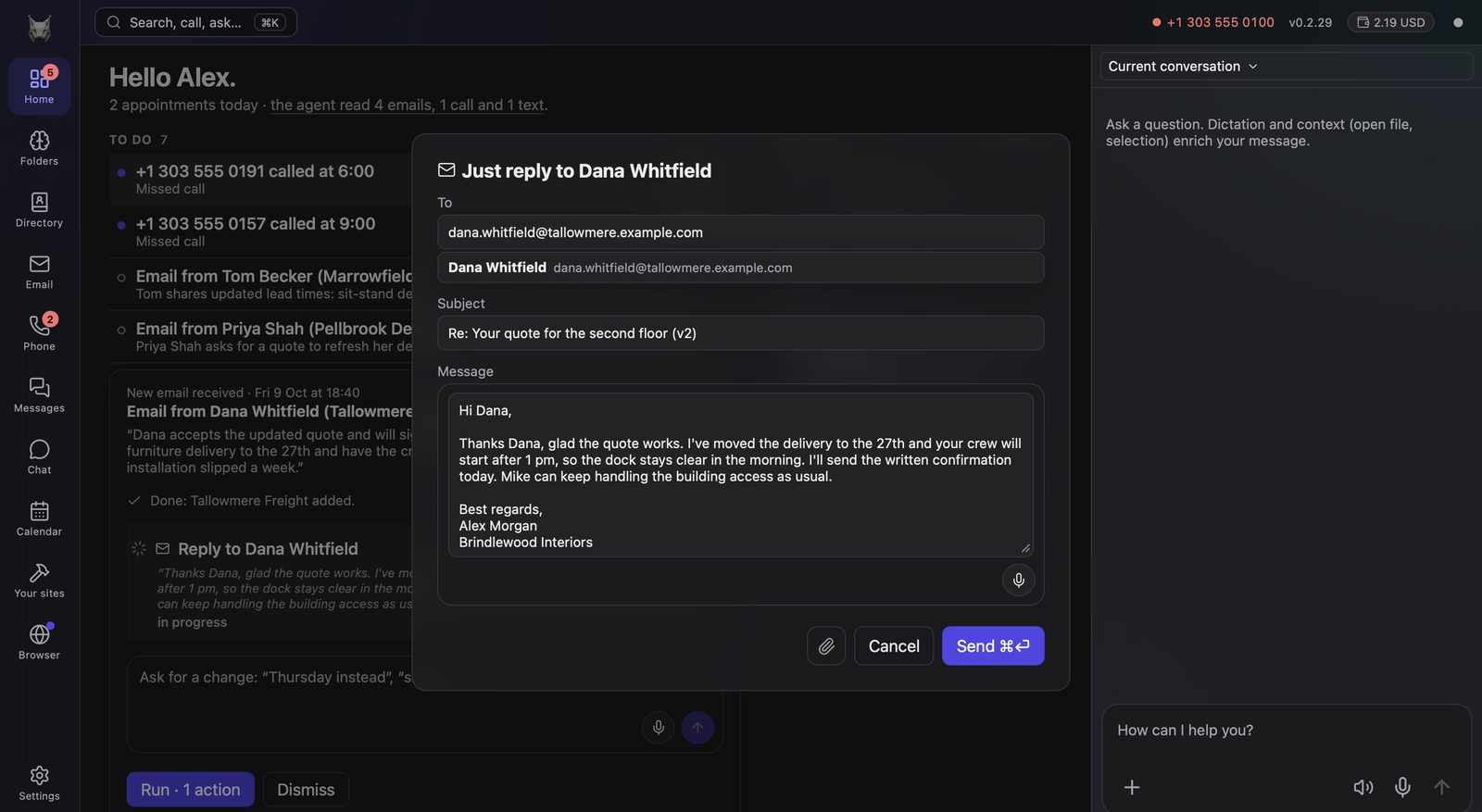Select Dana Whitfield recipient suggestion
The width and height of the screenshot is (1482, 812).
pos(740,268)
